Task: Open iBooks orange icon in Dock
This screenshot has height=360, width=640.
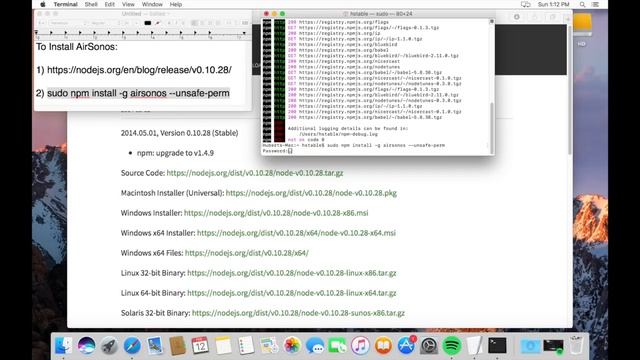Action: (383, 346)
